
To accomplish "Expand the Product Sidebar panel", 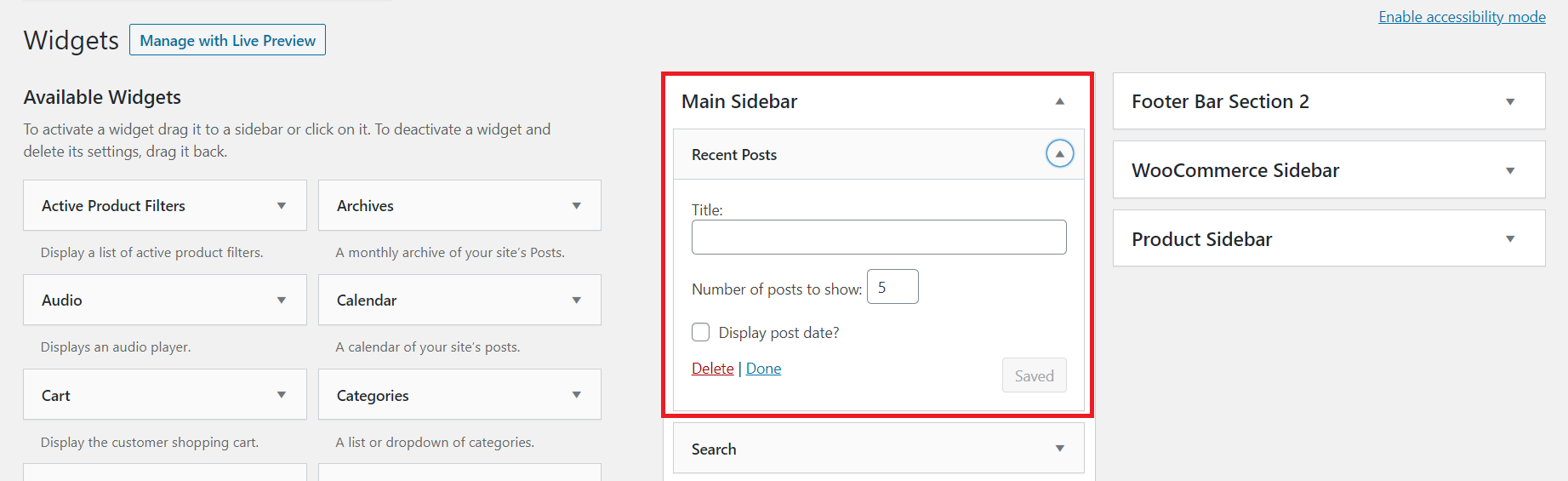I will pos(1510,239).
